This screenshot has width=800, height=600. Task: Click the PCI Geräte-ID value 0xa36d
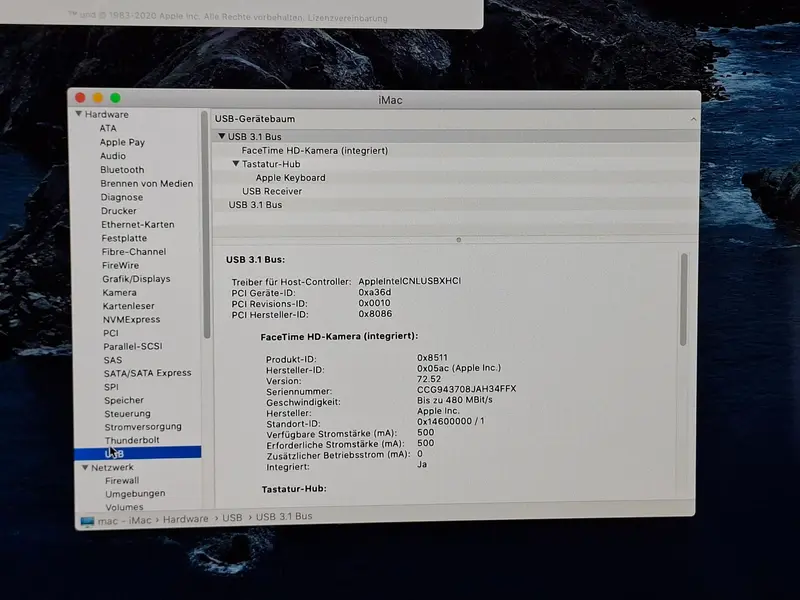[x=374, y=292]
